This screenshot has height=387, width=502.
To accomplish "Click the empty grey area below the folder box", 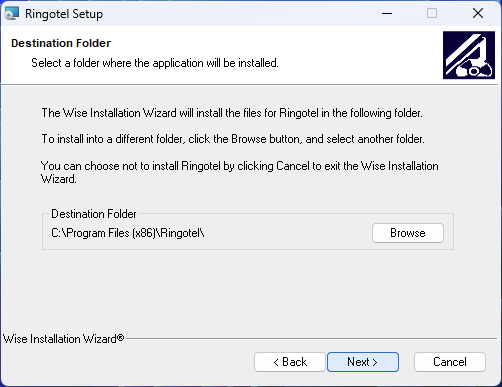I will click(x=248, y=290).
